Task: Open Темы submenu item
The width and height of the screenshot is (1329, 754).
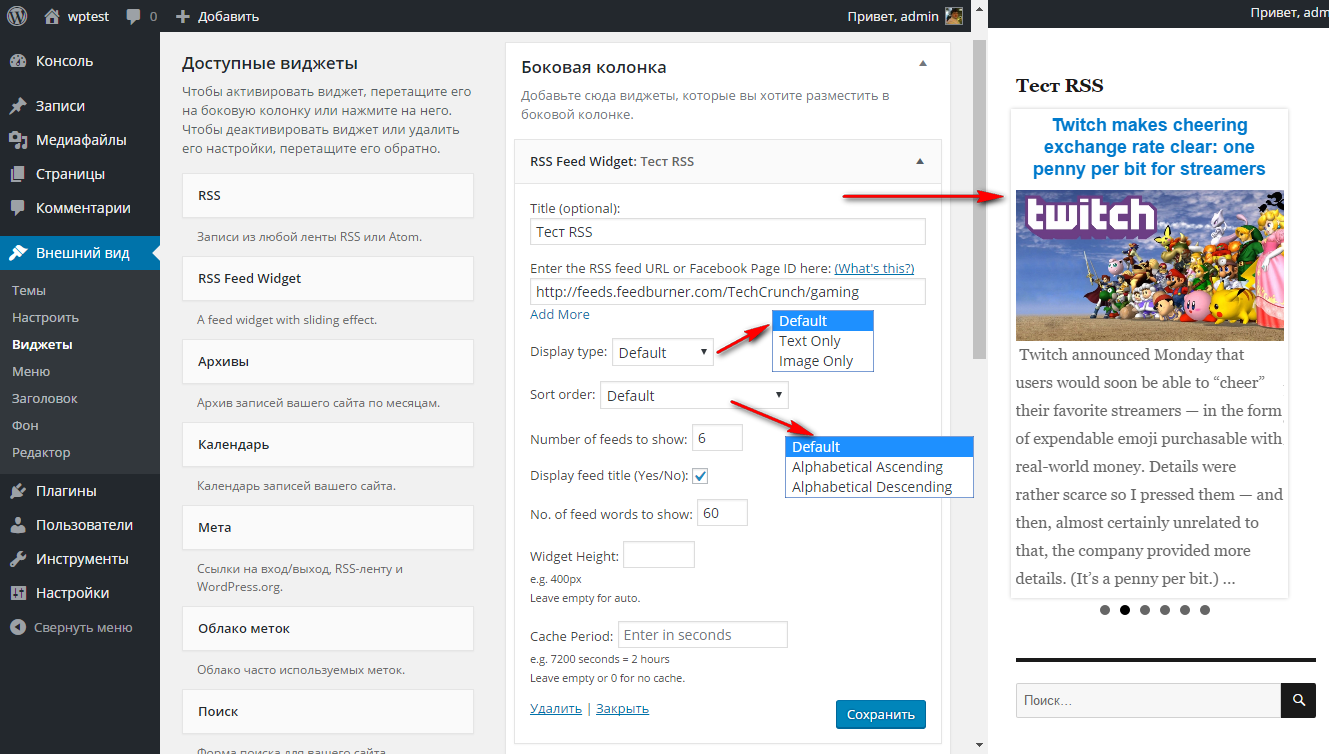Action: [x=29, y=290]
